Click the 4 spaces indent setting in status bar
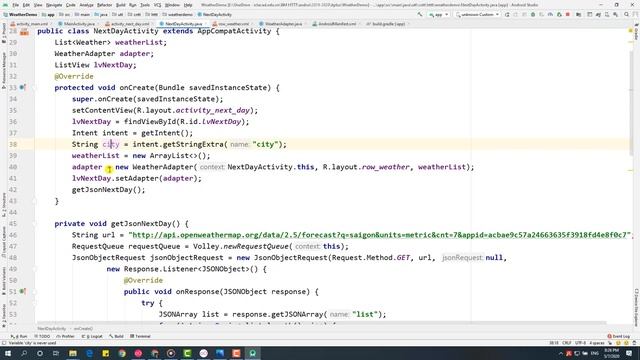 [x=597, y=343]
